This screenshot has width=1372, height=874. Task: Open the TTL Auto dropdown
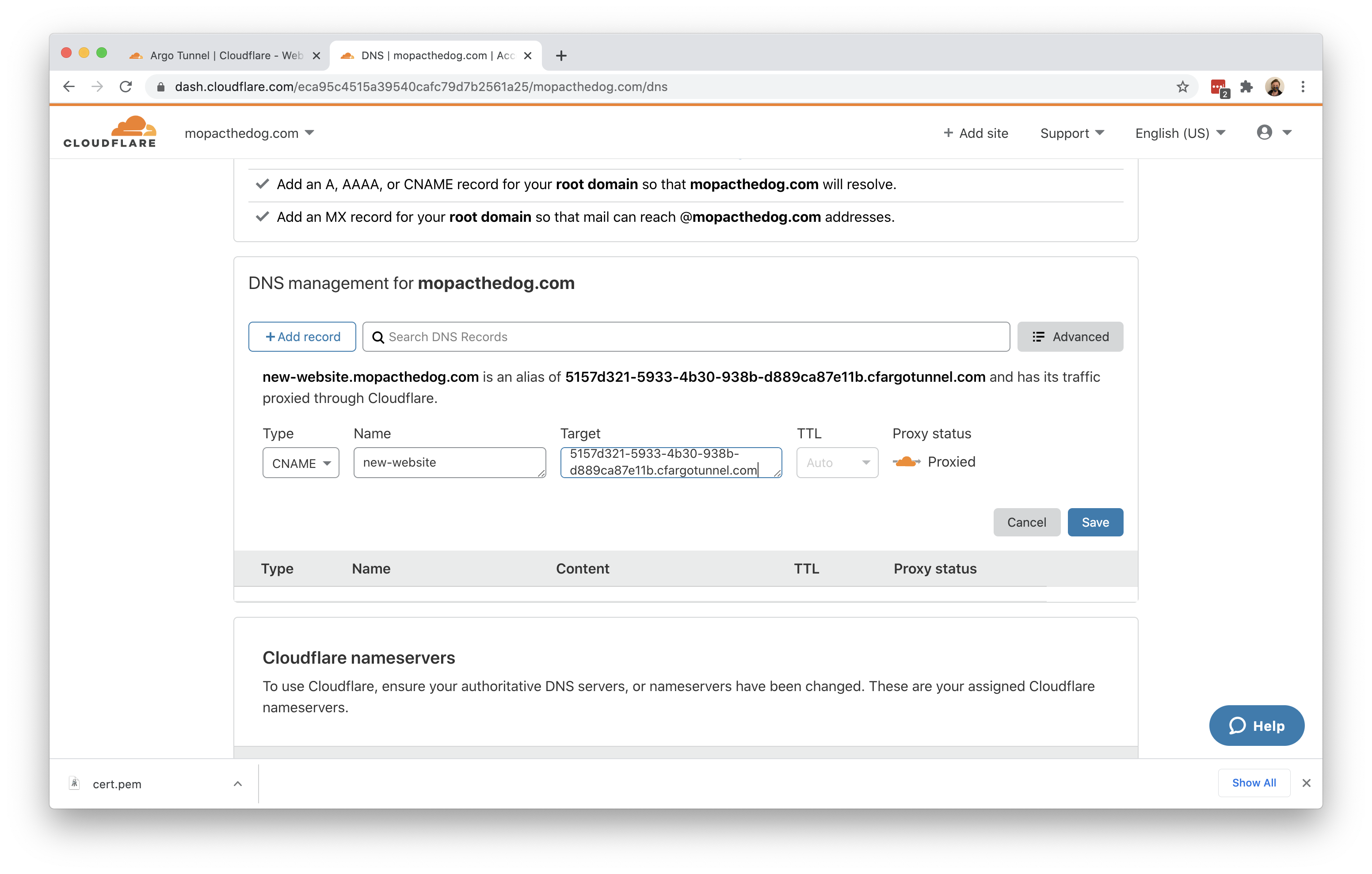coord(837,463)
